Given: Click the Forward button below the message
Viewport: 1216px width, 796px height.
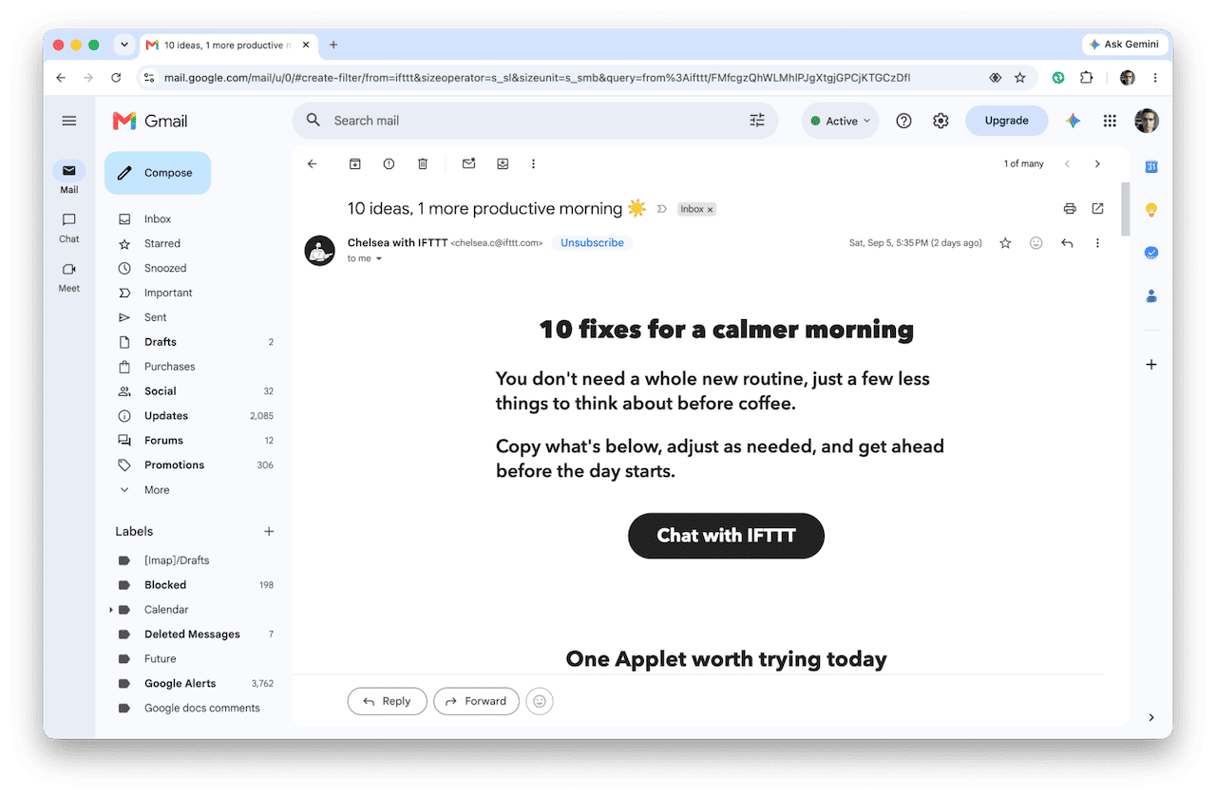Looking at the screenshot, I should 476,701.
